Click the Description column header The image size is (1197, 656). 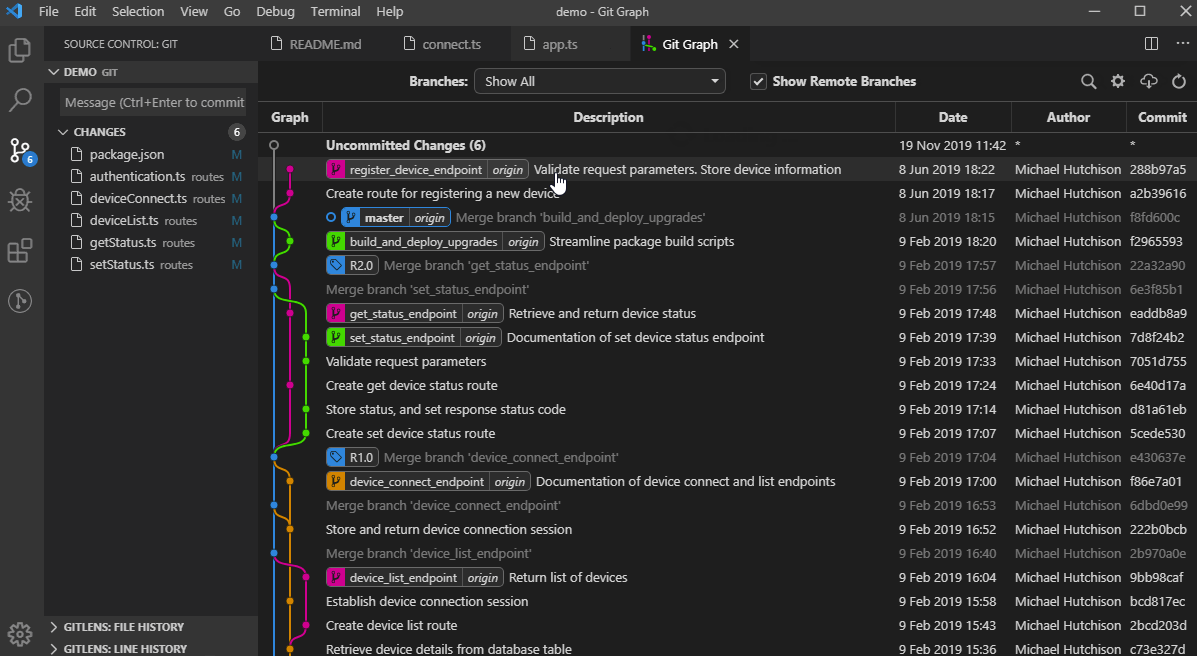tap(608, 118)
